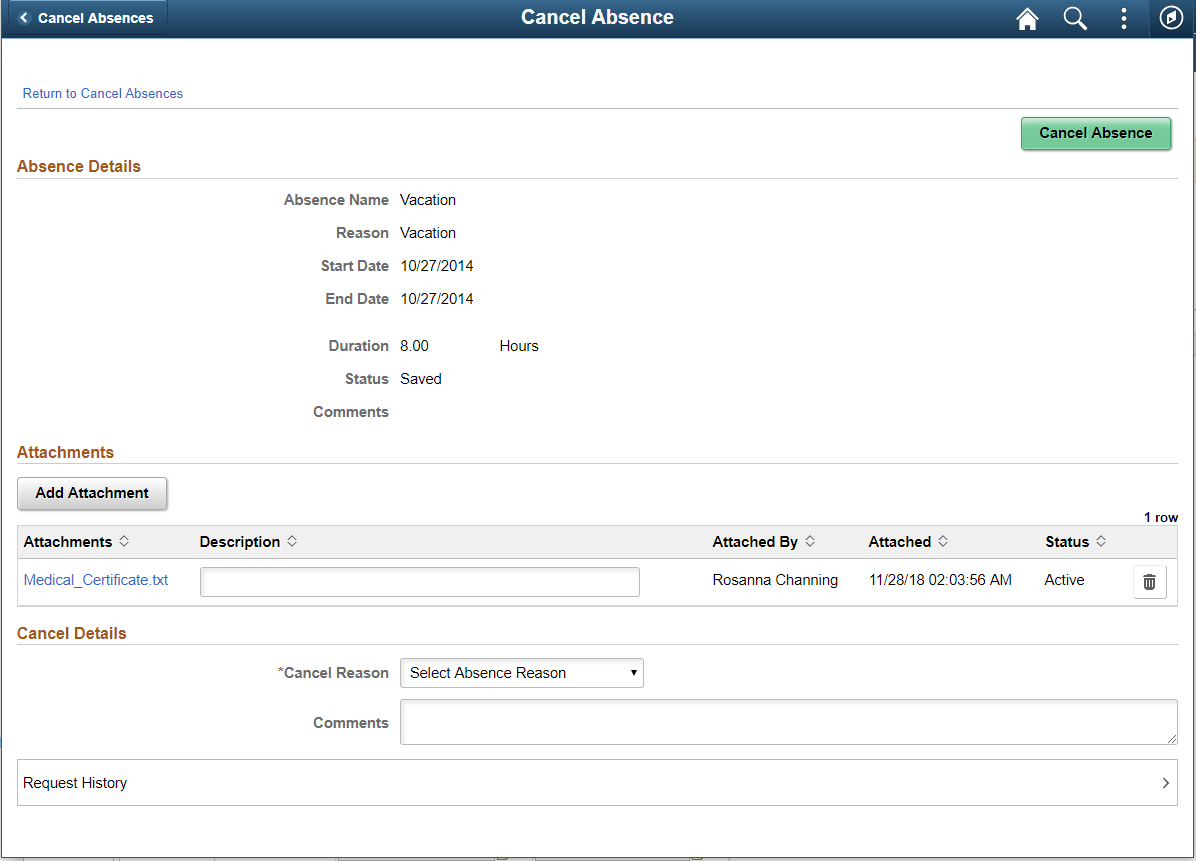This screenshot has height=861, width=1196.
Task: Sort by Attached By column arrow
Action: (x=810, y=541)
